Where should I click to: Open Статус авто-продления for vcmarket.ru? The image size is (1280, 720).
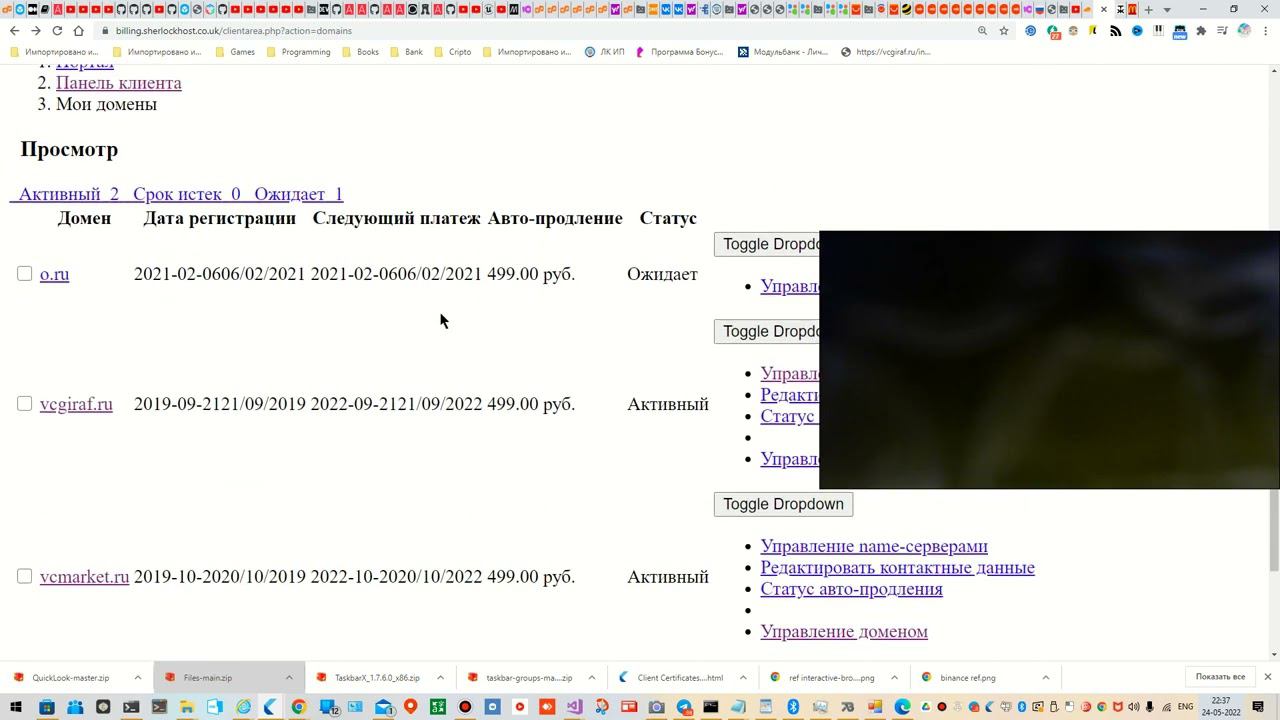click(851, 589)
